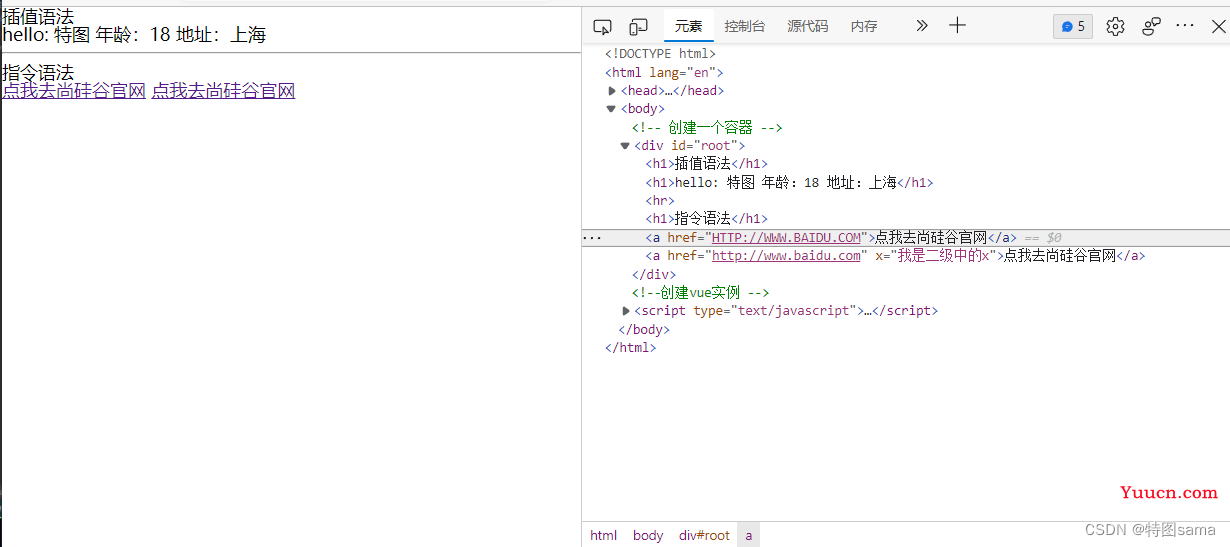The height and width of the screenshot is (547, 1230).
Task: Close the DevTools panel
Action: click(x=1218, y=26)
